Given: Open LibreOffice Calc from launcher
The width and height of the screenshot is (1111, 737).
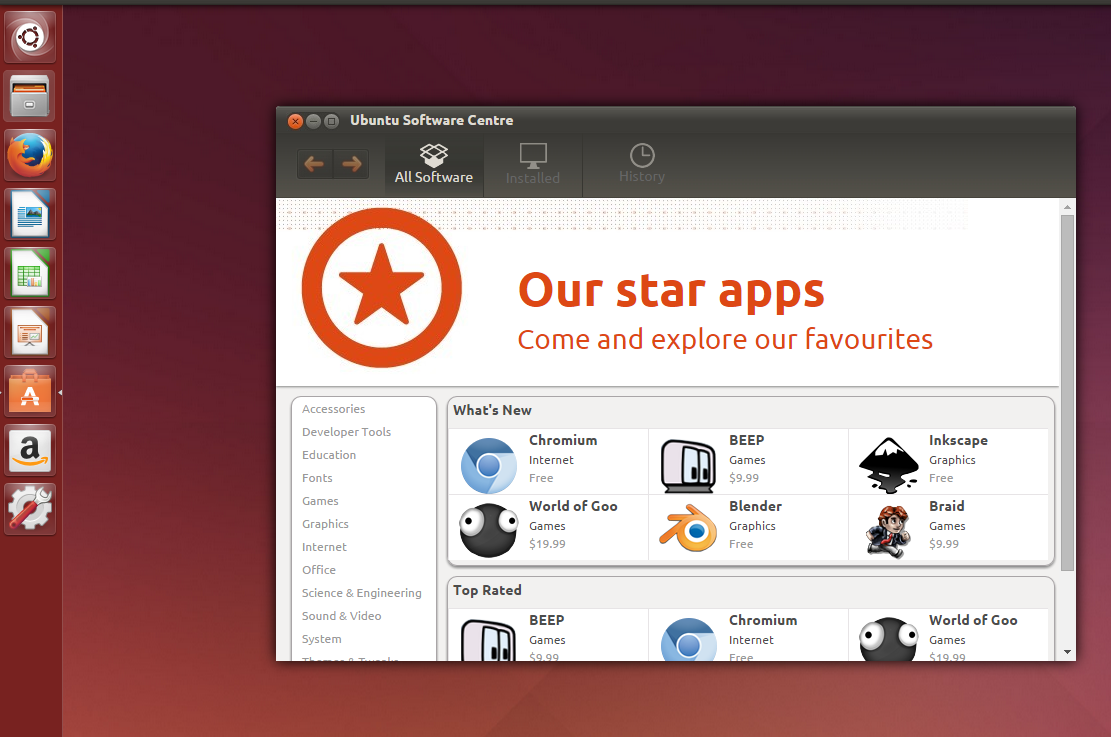Looking at the screenshot, I should 30,273.
